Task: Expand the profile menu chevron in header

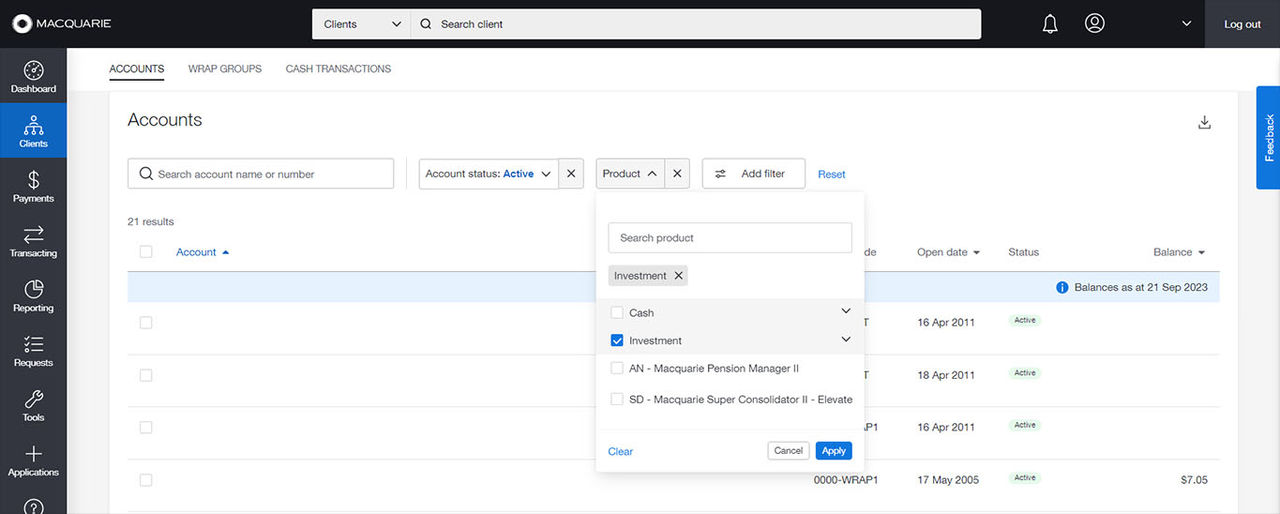Action: click(1187, 24)
